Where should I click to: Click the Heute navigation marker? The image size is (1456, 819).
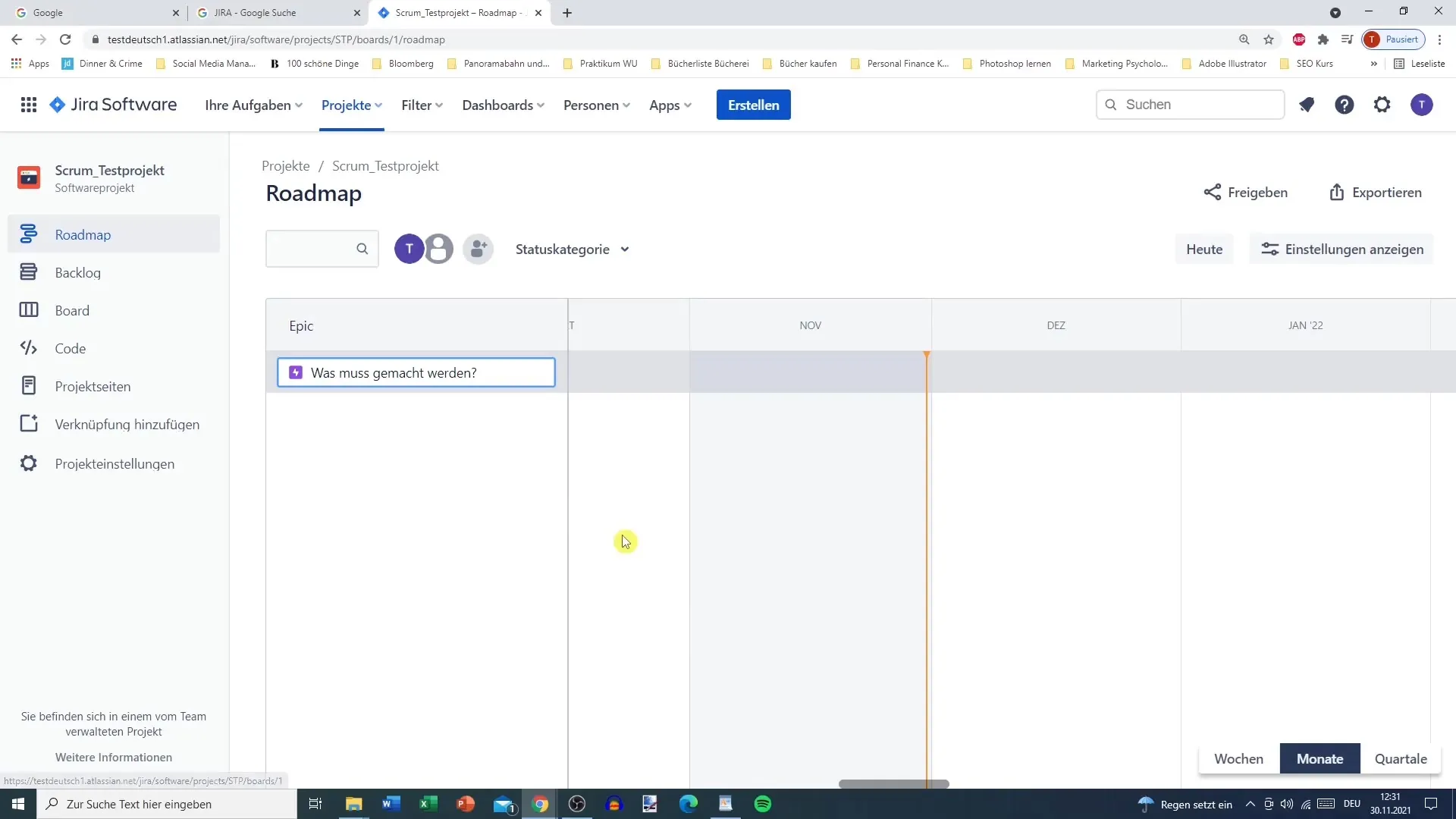pos(1204,249)
